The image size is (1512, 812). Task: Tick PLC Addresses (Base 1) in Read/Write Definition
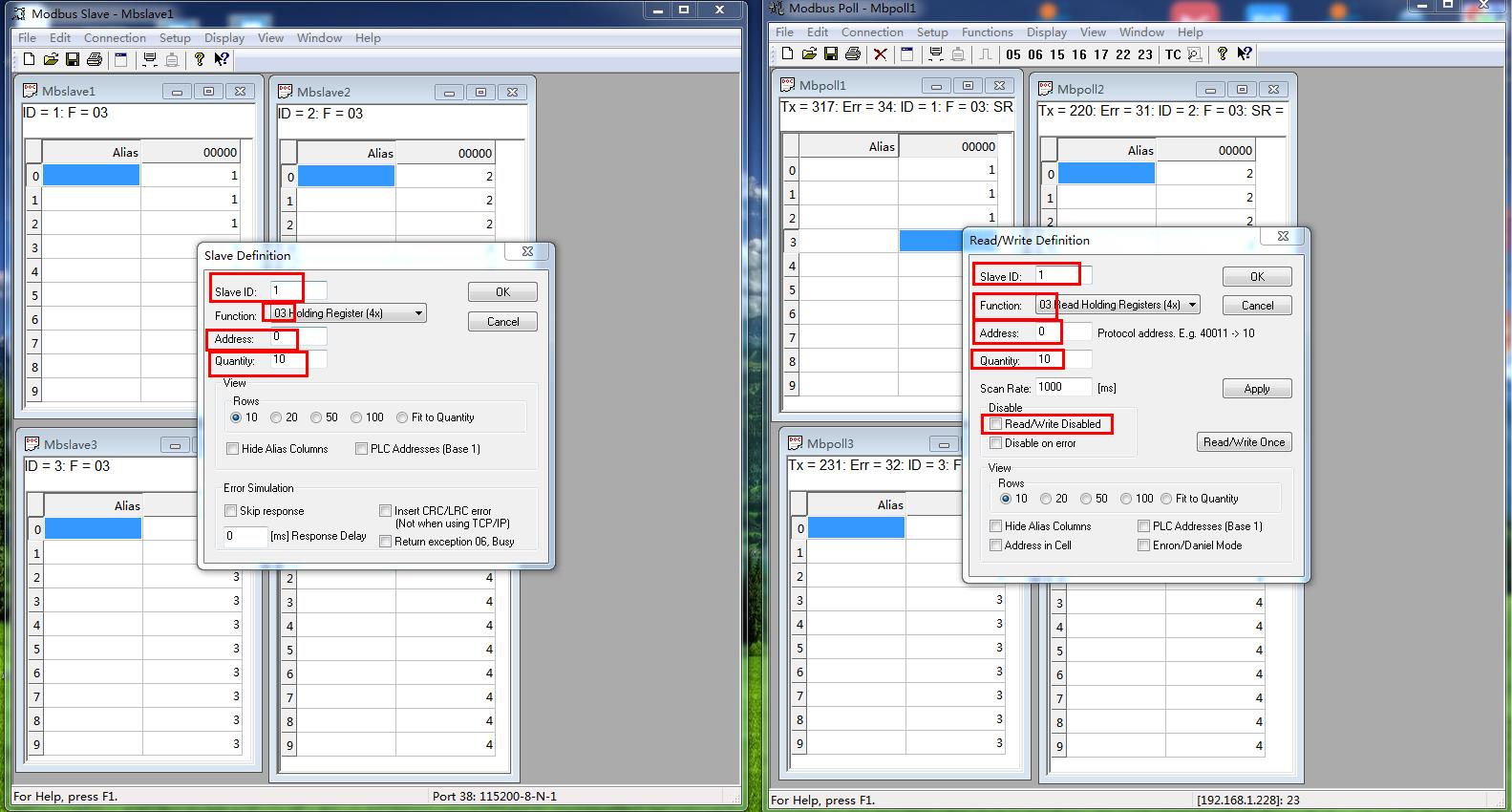1143,526
